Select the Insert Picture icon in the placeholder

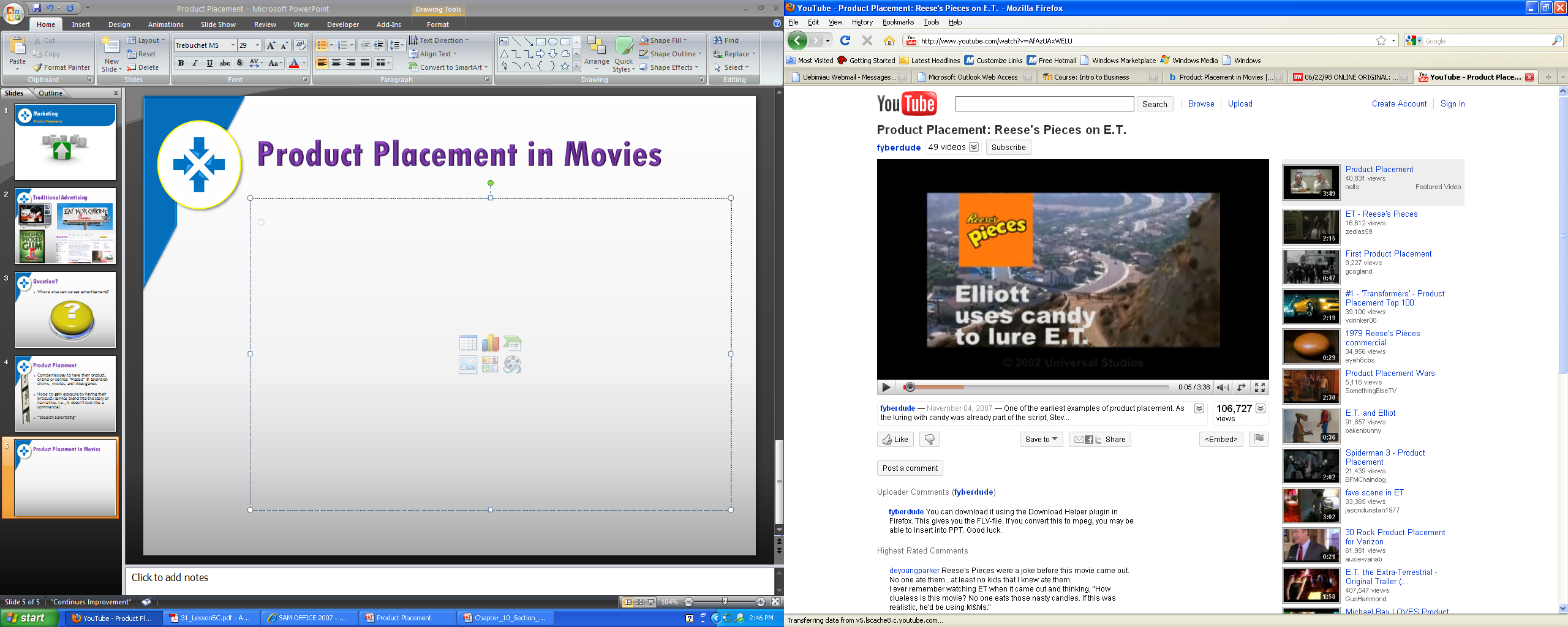469,364
